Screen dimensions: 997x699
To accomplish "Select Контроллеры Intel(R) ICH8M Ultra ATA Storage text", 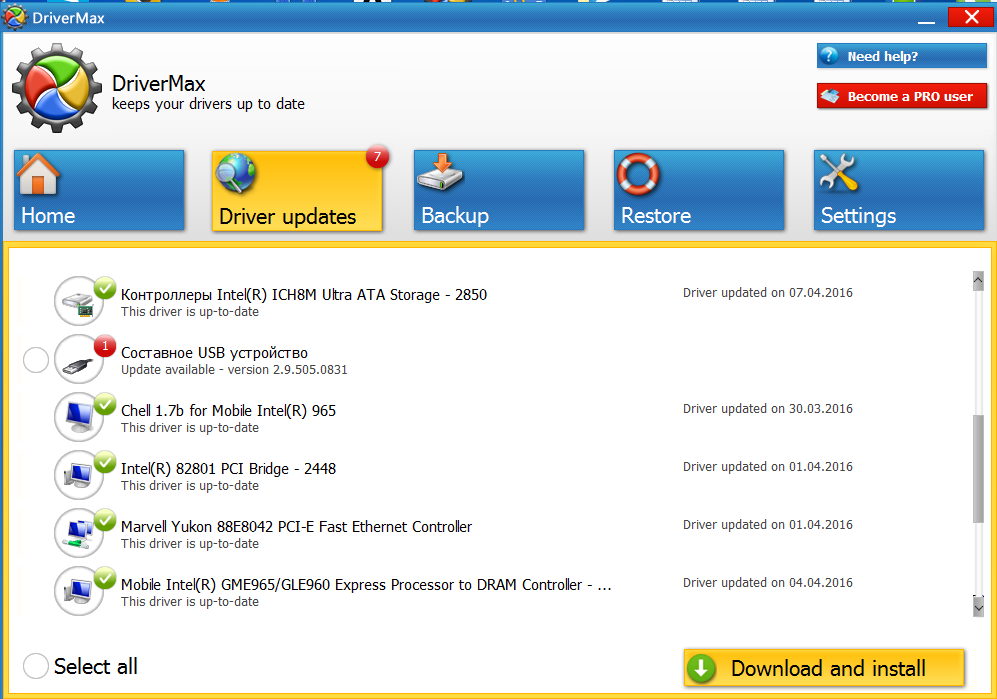I will click(304, 294).
